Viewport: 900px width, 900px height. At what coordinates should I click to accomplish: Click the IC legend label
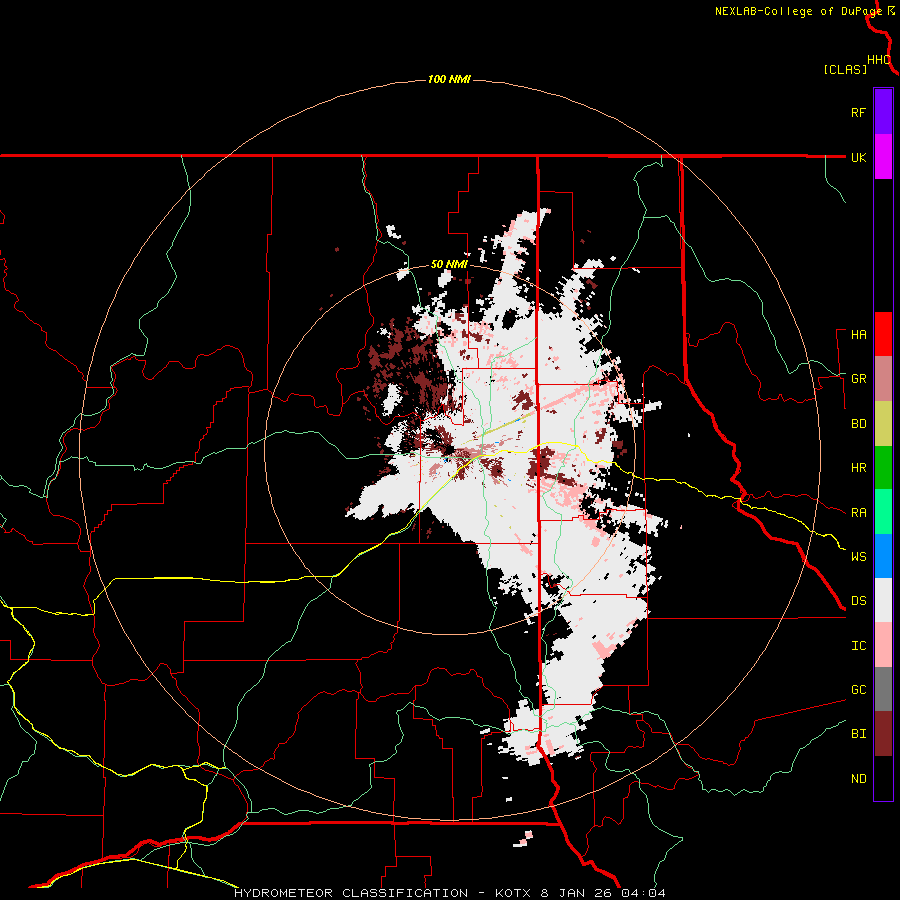point(858,646)
